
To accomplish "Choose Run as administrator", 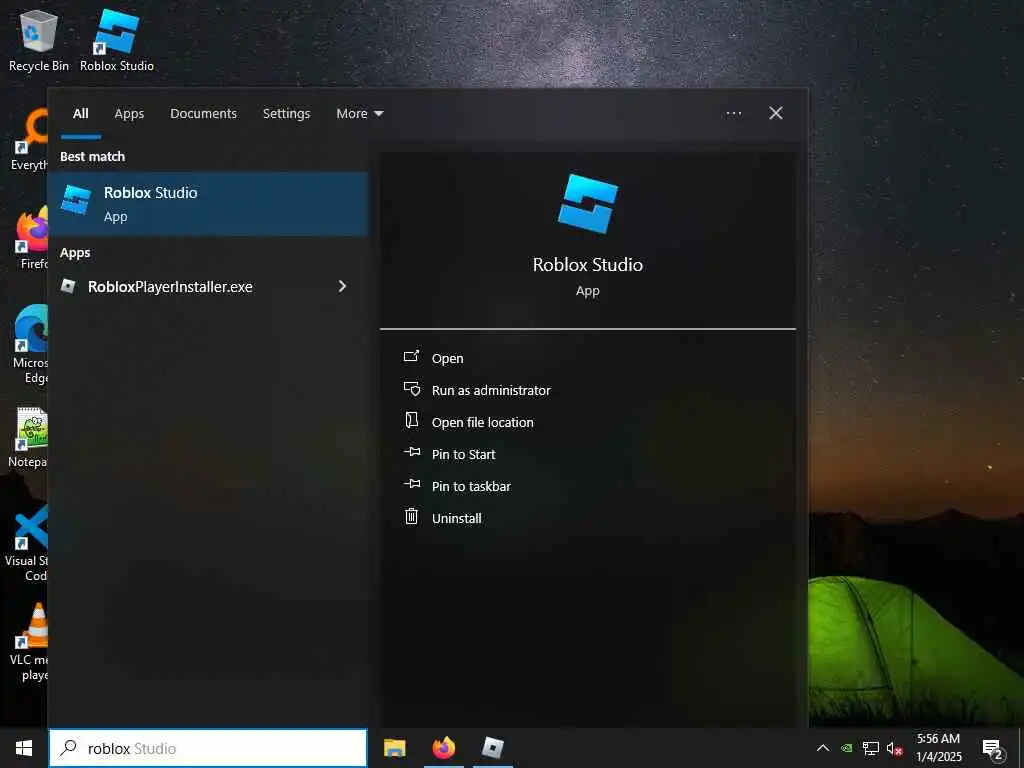I will [491, 391].
